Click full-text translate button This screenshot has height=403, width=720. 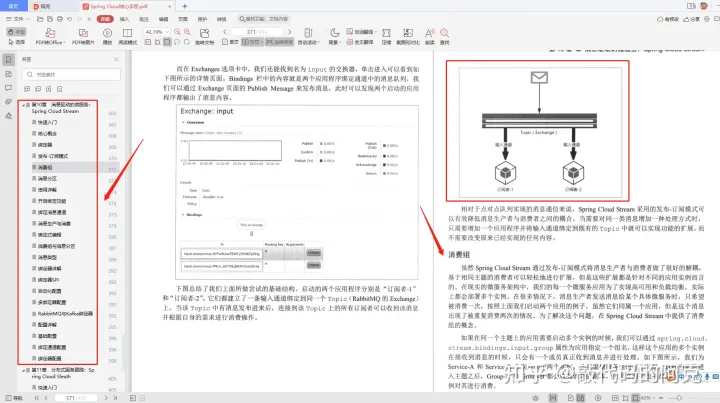coord(360,42)
